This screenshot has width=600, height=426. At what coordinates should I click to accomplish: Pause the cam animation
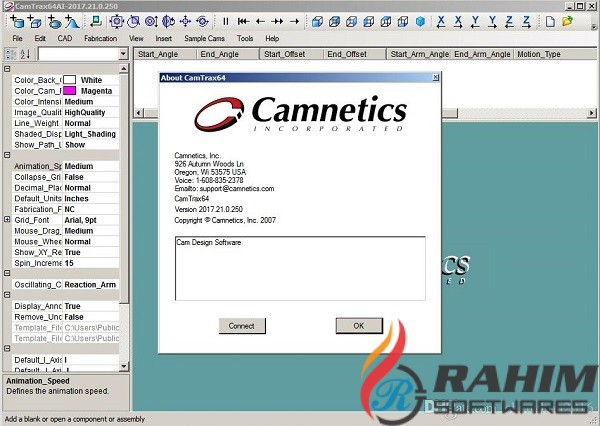226,21
